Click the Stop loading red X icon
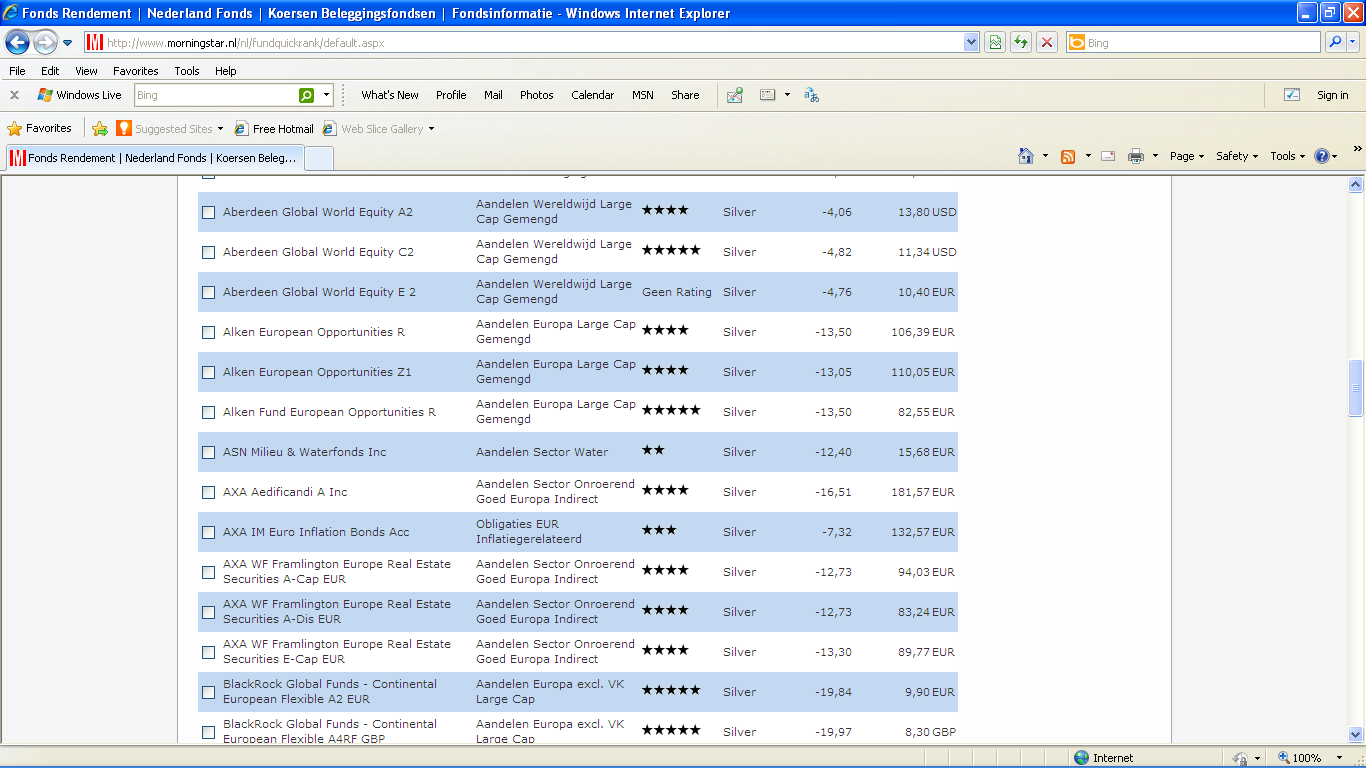The height and width of the screenshot is (768, 1366). pos(1047,42)
